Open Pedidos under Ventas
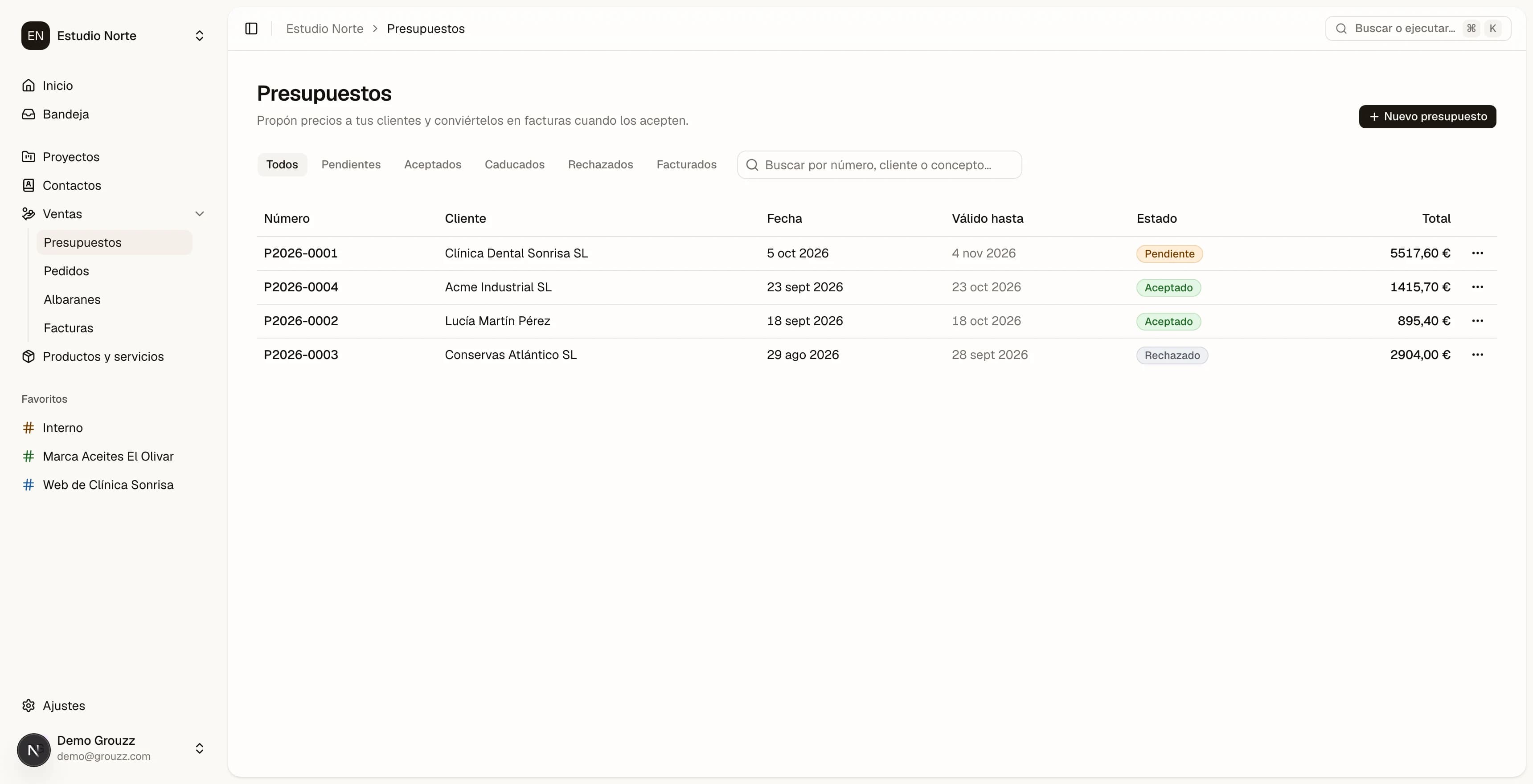The height and width of the screenshot is (784, 1533). tap(114, 271)
